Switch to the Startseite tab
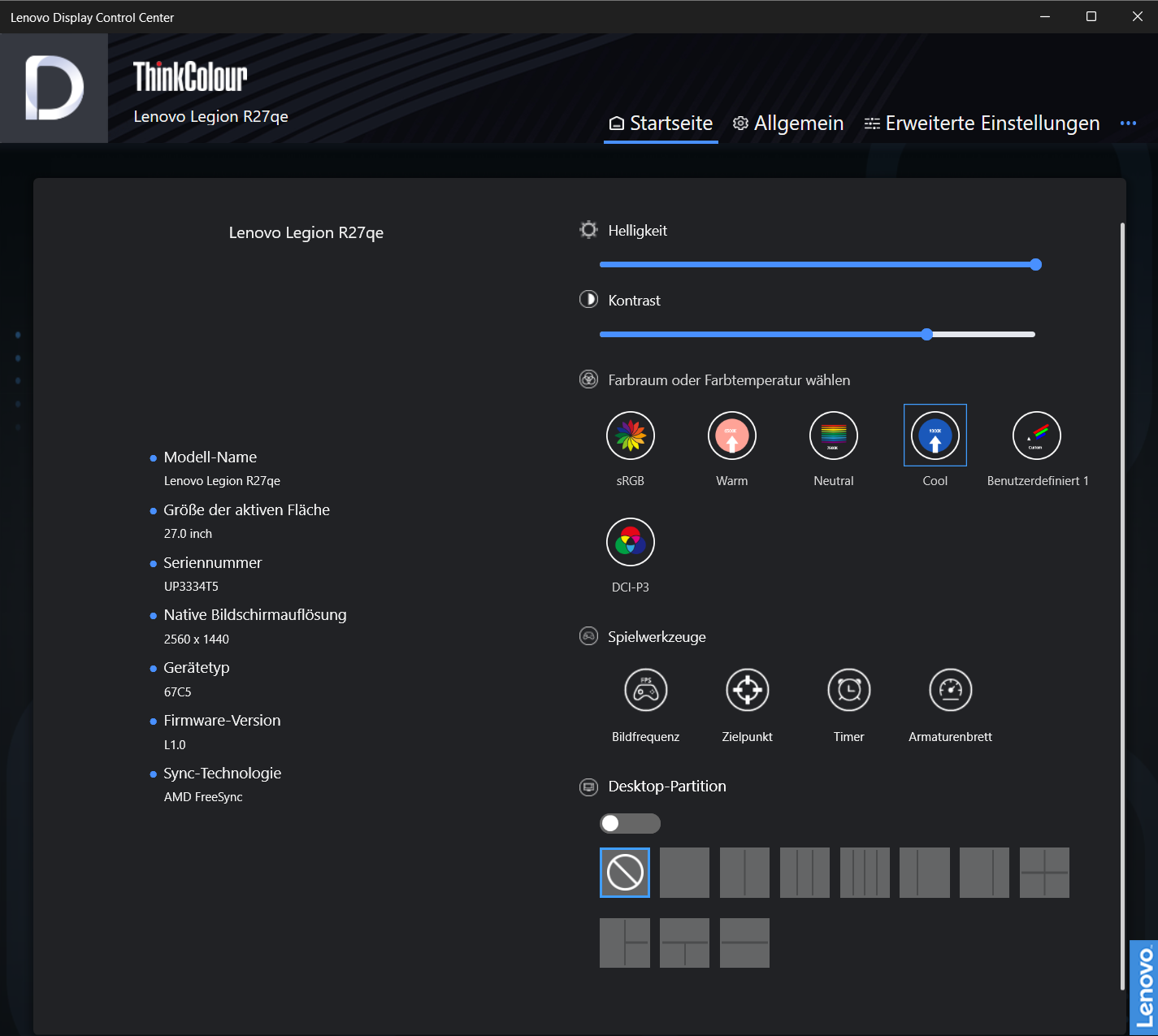The width and height of the screenshot is (1158, 1036). [x=661, y=124]
